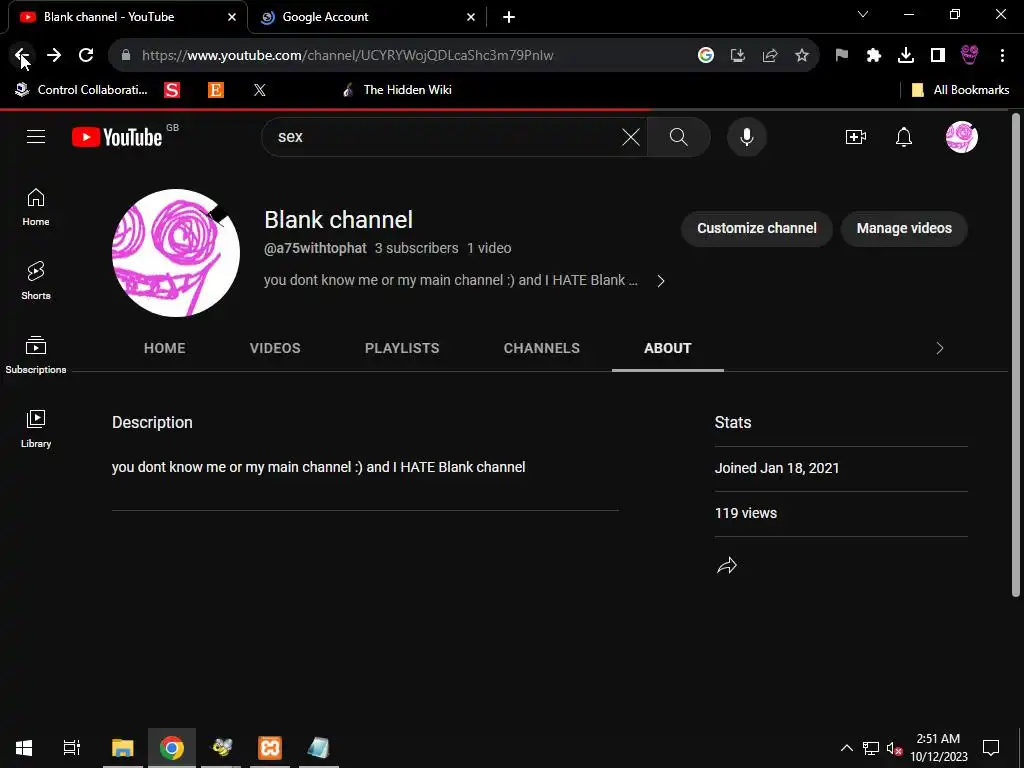Open Chrome profile avatar in toolbar

pos(970,56)
